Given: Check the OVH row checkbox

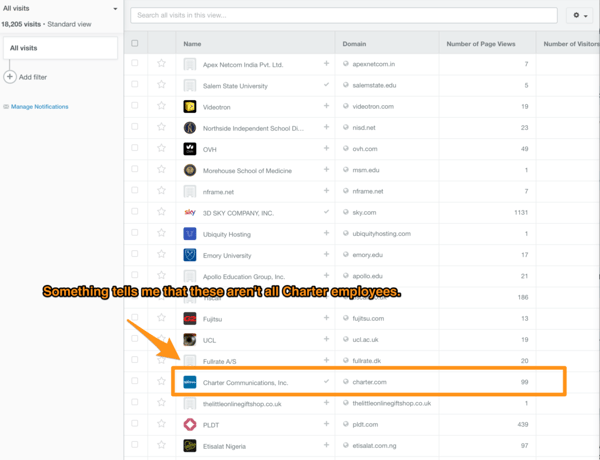Looking at the screenshot, I should tap(135, 147).
